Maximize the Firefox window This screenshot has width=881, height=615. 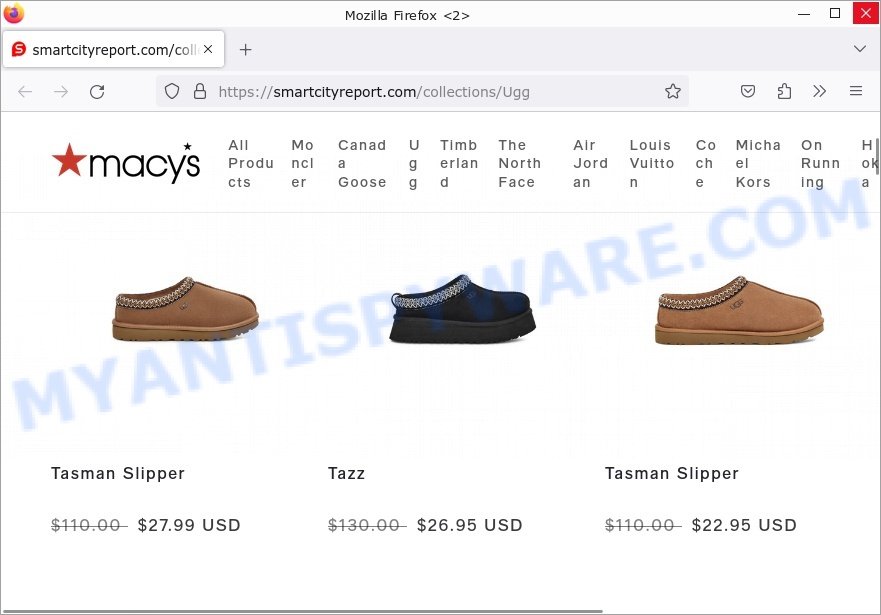pyautogui.click(x=835, y=13)
